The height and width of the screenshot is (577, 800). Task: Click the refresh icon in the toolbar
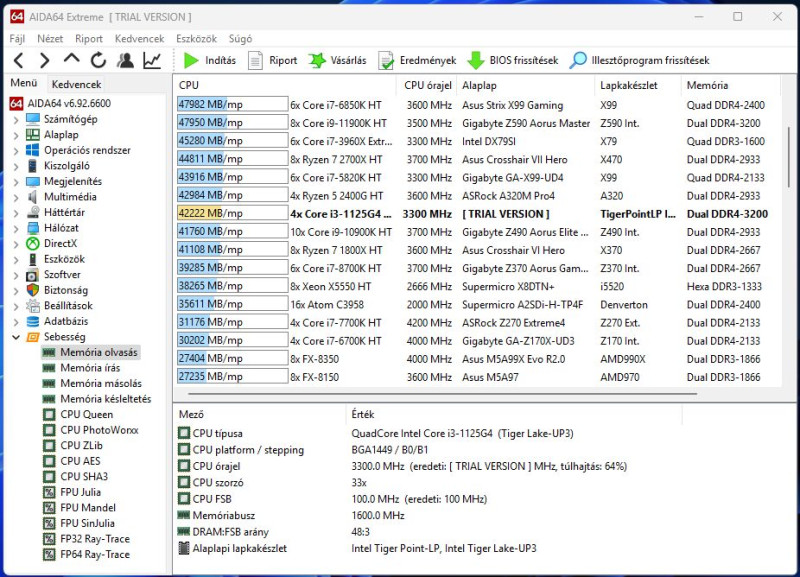tap(98, 61)
